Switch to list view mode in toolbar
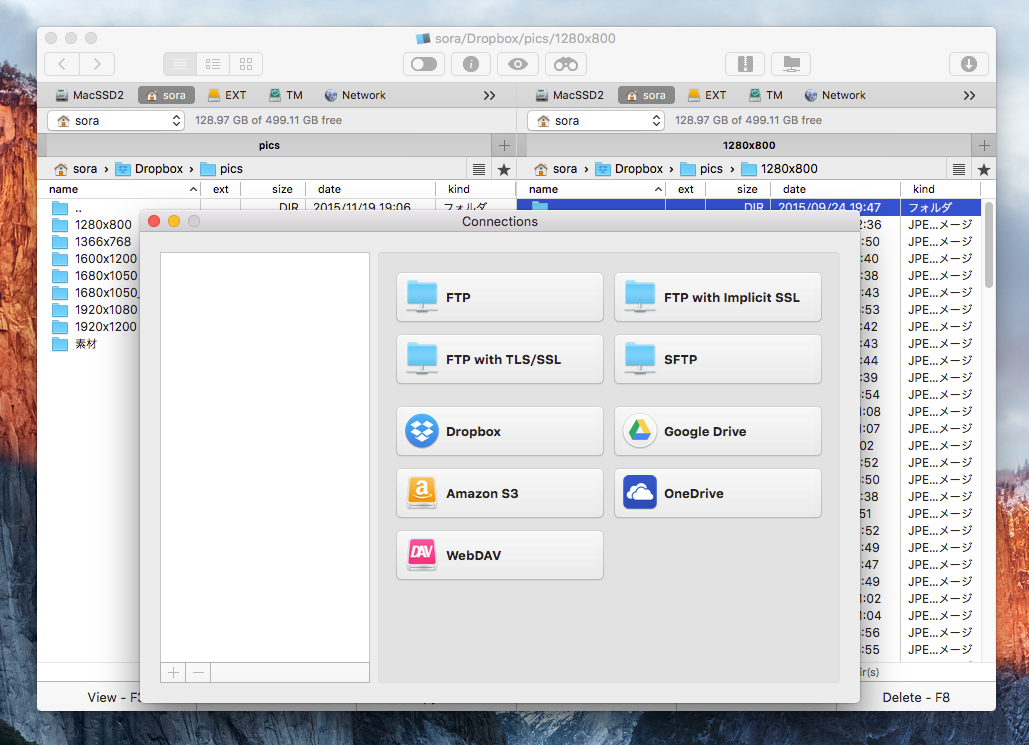Image resolution: width=1029 pixels, height=745 pixels. pyautogui.click(x=180, y=64)
